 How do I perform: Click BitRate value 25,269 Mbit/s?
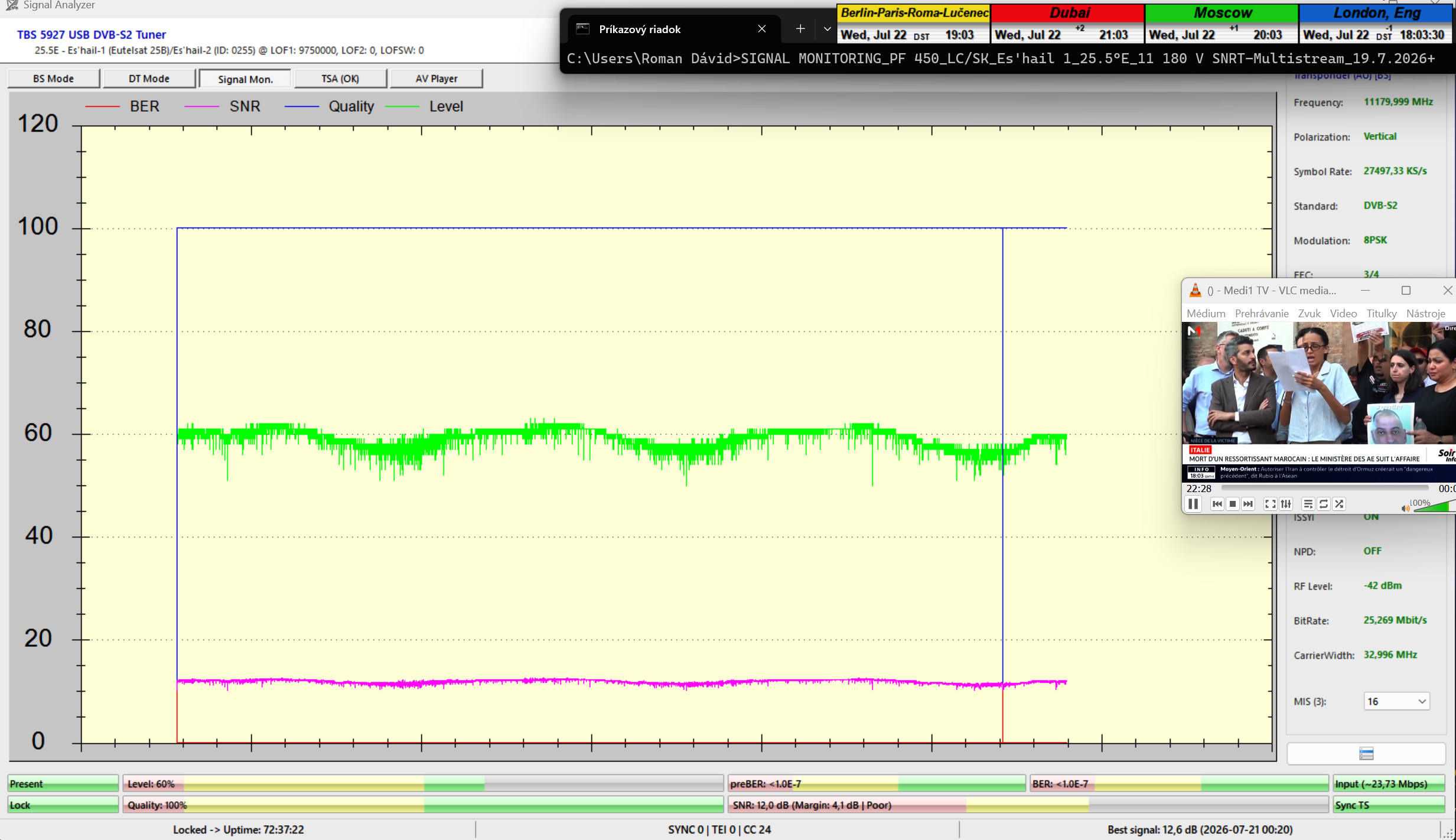pos(1395,620)
